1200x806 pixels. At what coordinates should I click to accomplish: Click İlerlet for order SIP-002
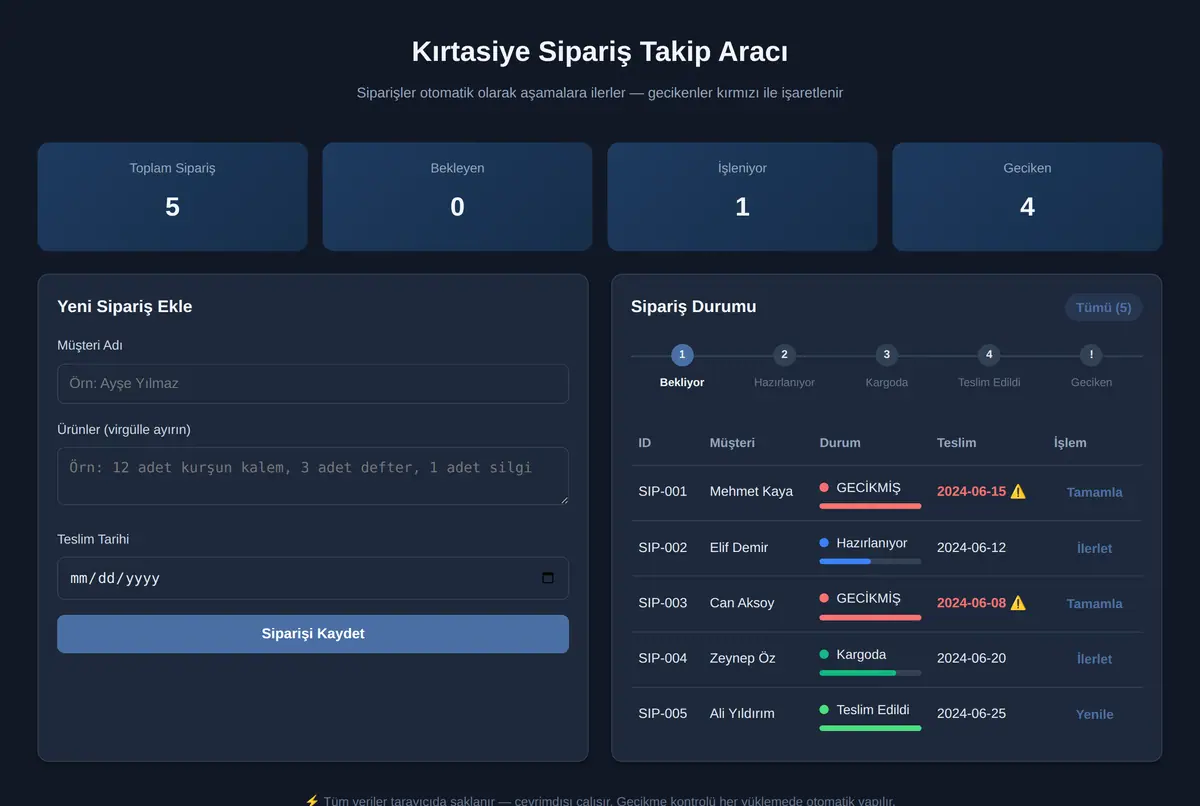(x=1094, y=548)
